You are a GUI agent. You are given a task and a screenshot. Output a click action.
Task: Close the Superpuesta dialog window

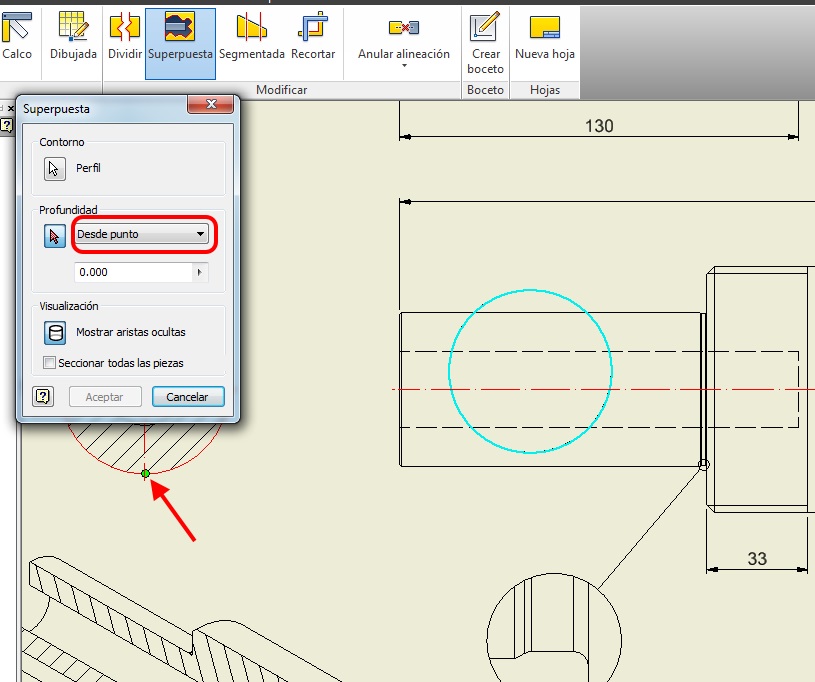tap(211, 105)
